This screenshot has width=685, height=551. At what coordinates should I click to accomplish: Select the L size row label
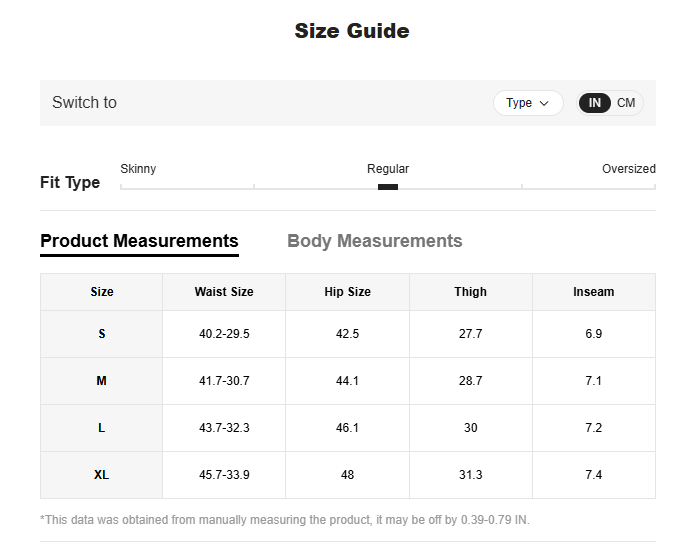point(102,428)
